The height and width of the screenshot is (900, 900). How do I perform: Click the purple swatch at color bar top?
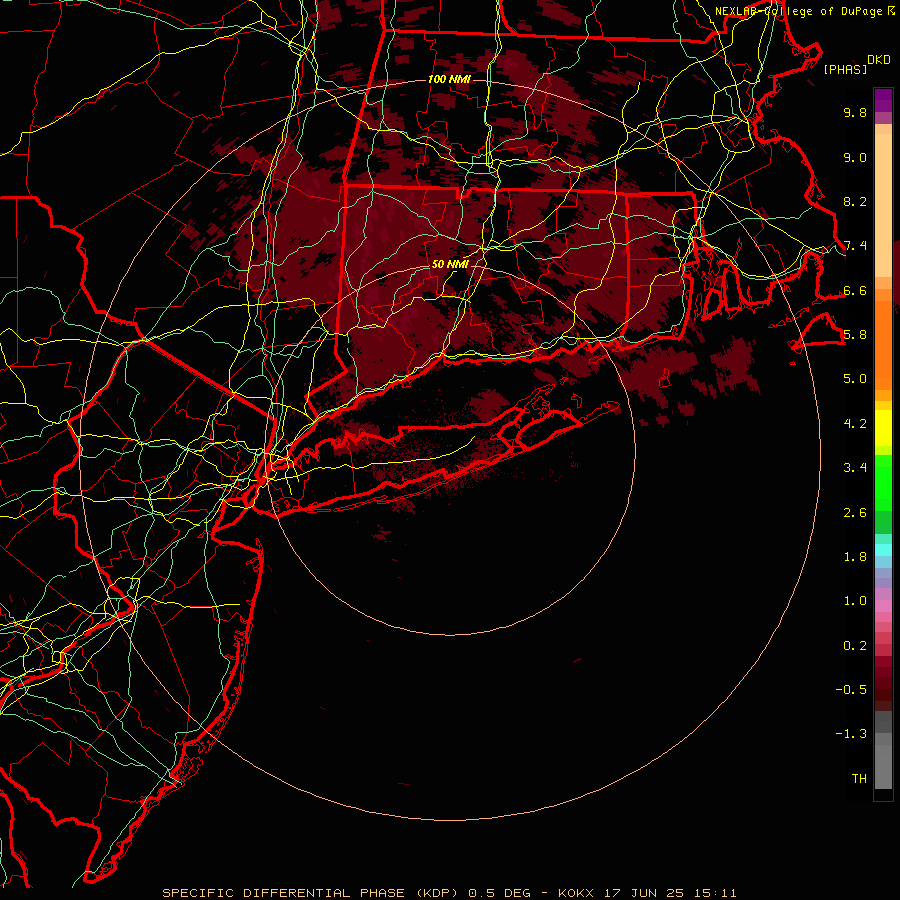[883, 100]
